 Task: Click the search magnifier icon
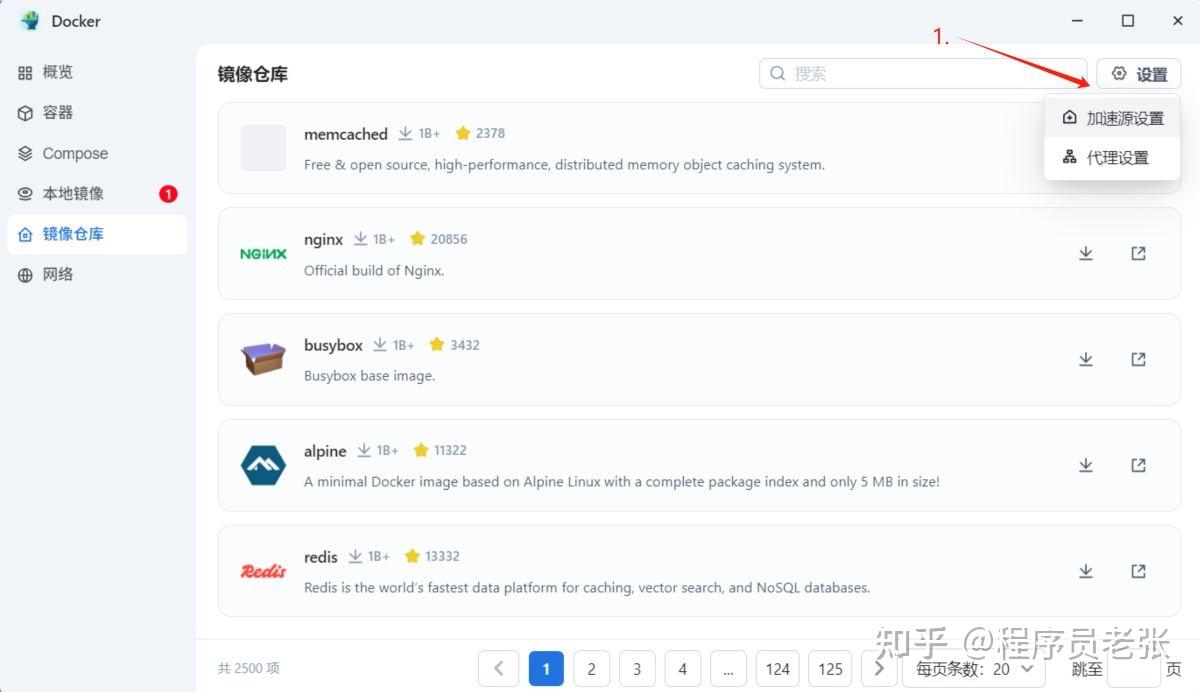point(777,73)
